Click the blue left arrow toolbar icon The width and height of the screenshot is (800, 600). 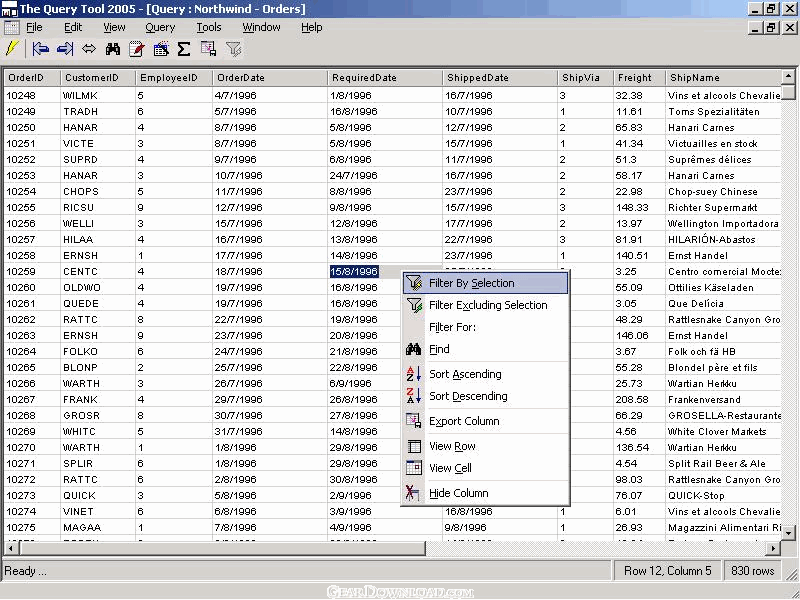(x=40, y=49)
